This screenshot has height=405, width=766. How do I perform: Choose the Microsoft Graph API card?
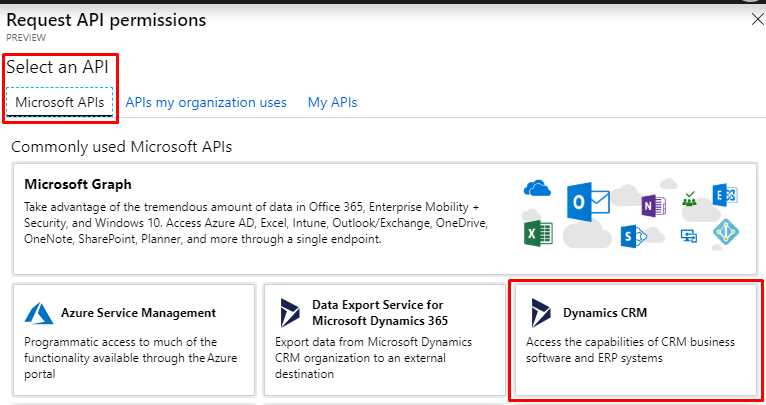[x=384, y=219]
